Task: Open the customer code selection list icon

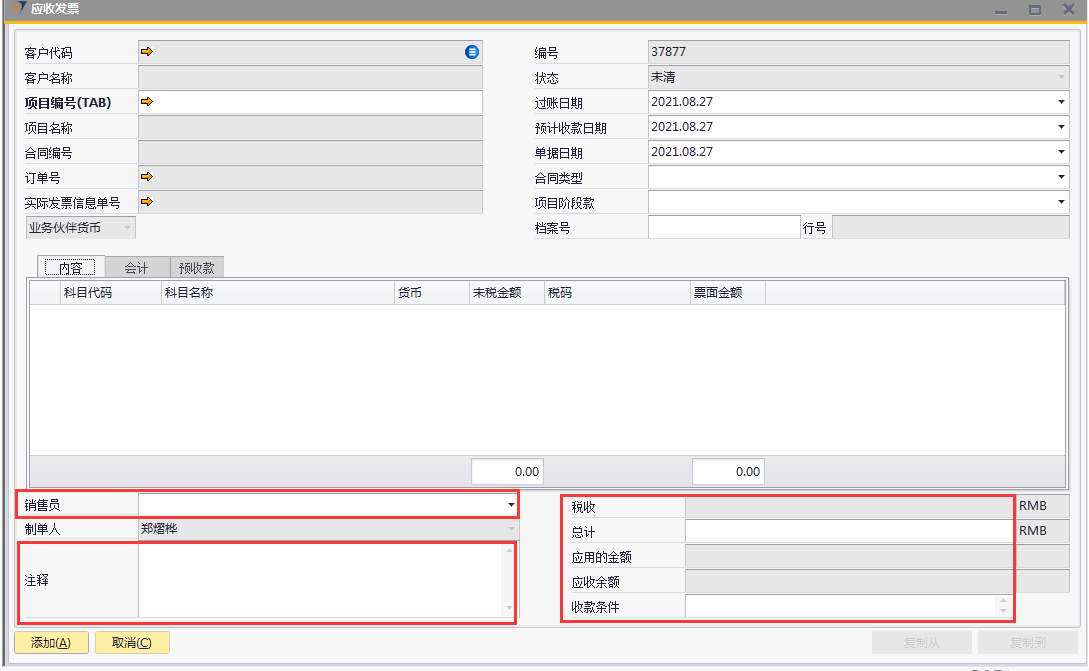Action: click(472, 52)
